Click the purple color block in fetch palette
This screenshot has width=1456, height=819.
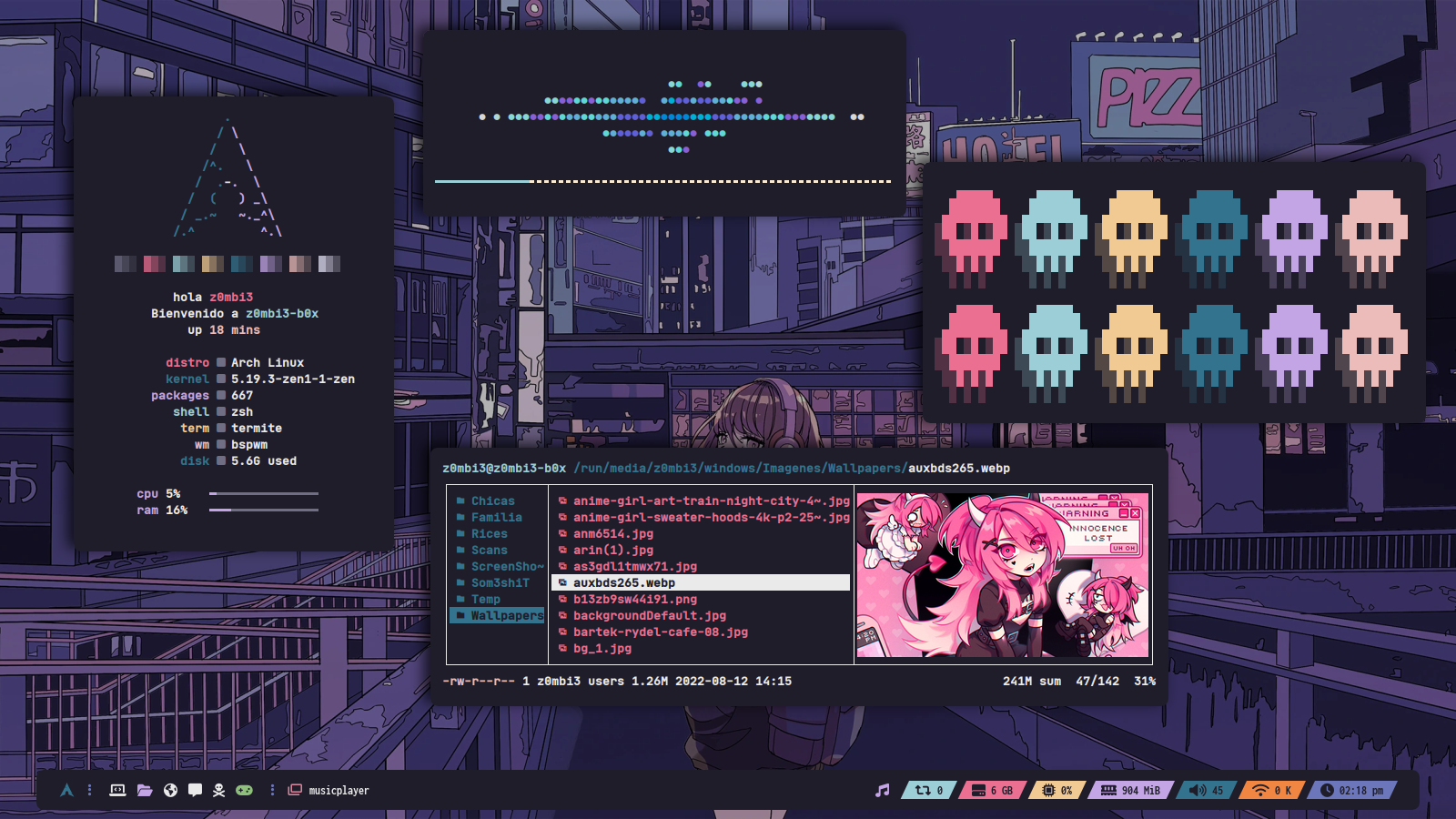(x=271, y=264)
